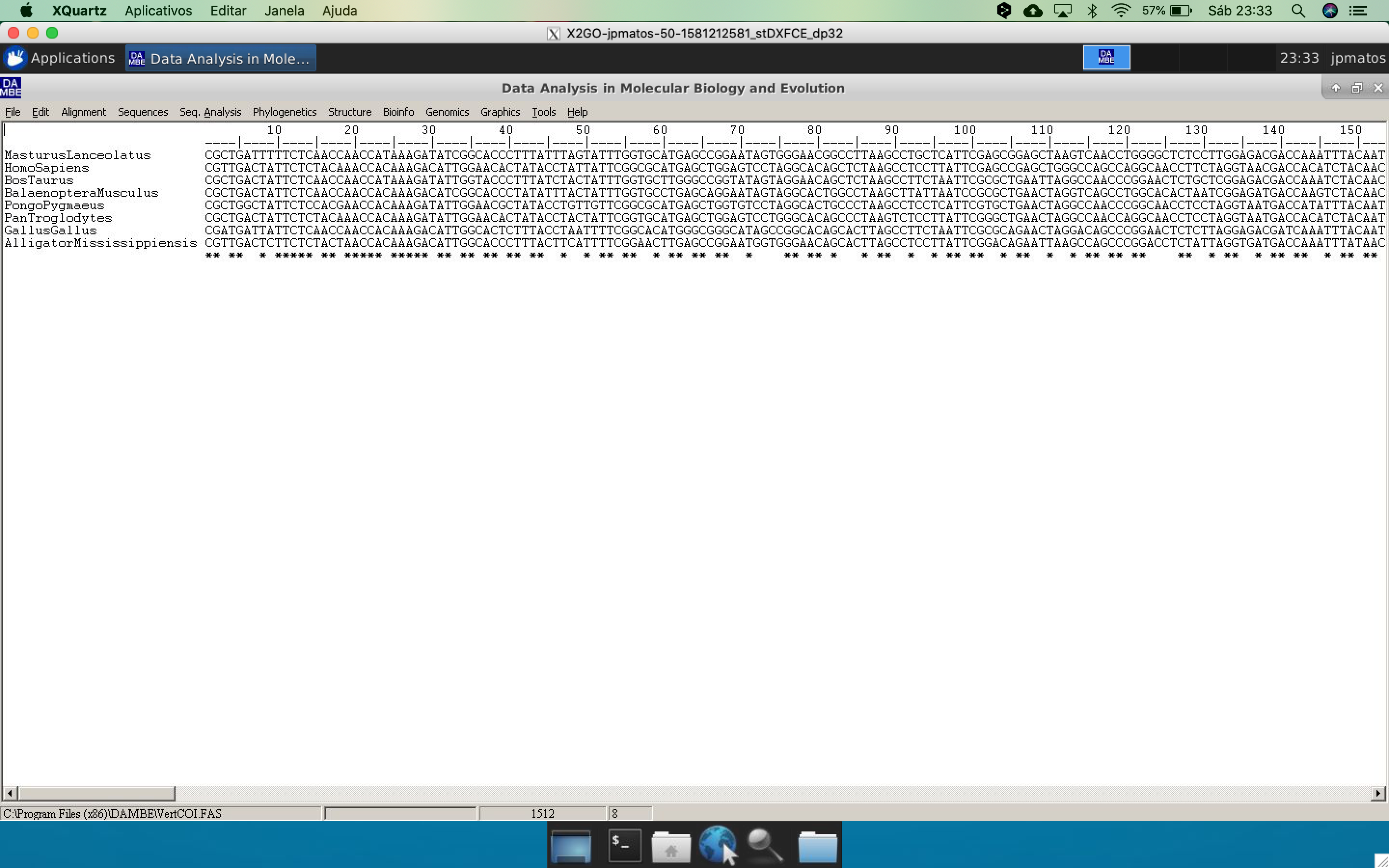Click Data Analysis in Mole... taskbar button

pos(221,58)
